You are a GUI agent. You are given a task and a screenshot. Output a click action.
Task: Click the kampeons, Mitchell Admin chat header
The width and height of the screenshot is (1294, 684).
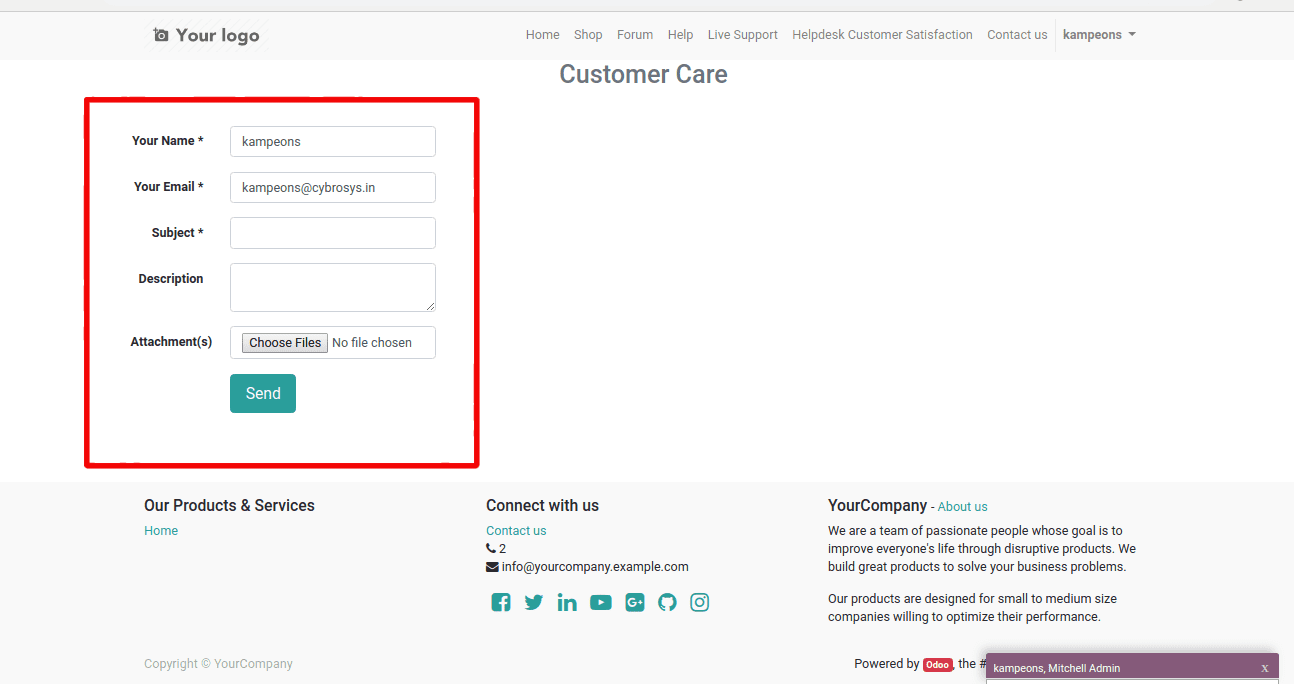tap(1132, 668)
